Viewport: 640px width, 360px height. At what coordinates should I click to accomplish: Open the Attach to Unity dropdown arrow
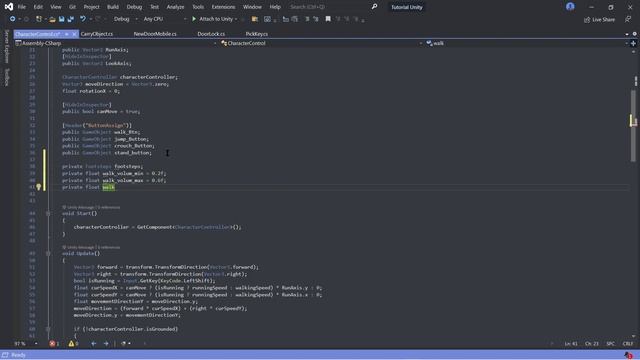click(x=236, y=19)
